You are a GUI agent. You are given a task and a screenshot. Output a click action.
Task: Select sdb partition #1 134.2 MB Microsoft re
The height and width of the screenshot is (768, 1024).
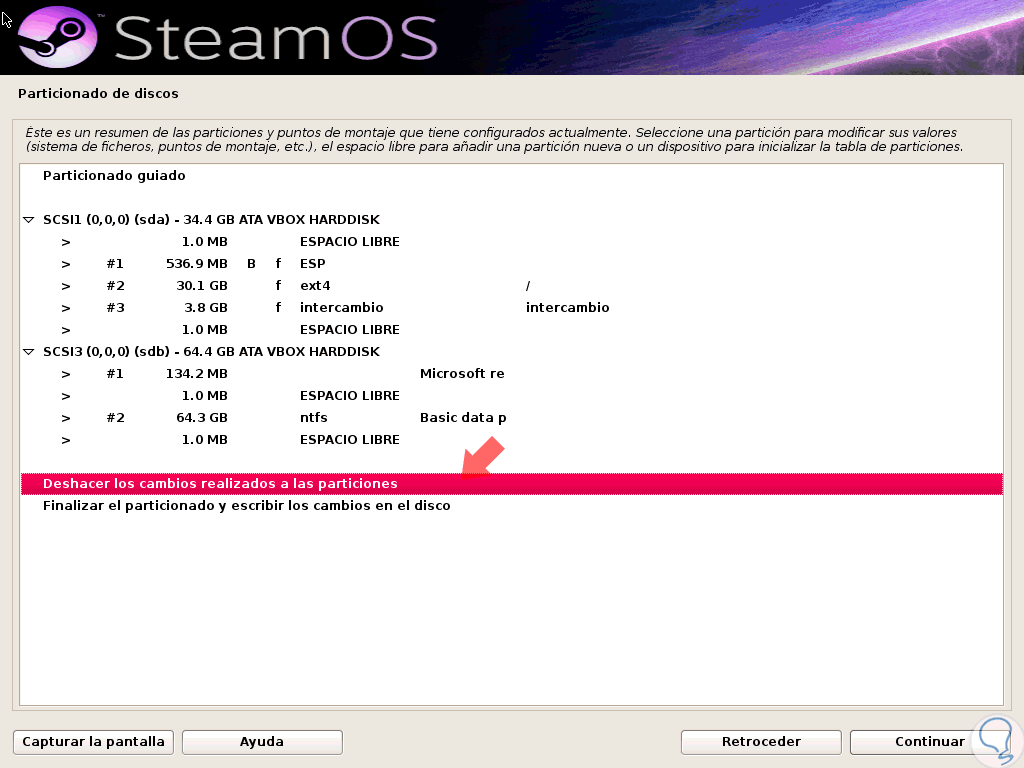tap(511, 374)
